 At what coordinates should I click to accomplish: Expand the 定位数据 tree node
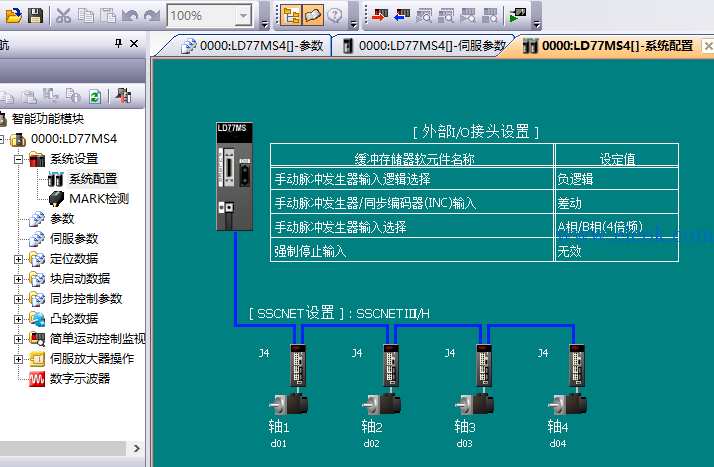(18, 259)
